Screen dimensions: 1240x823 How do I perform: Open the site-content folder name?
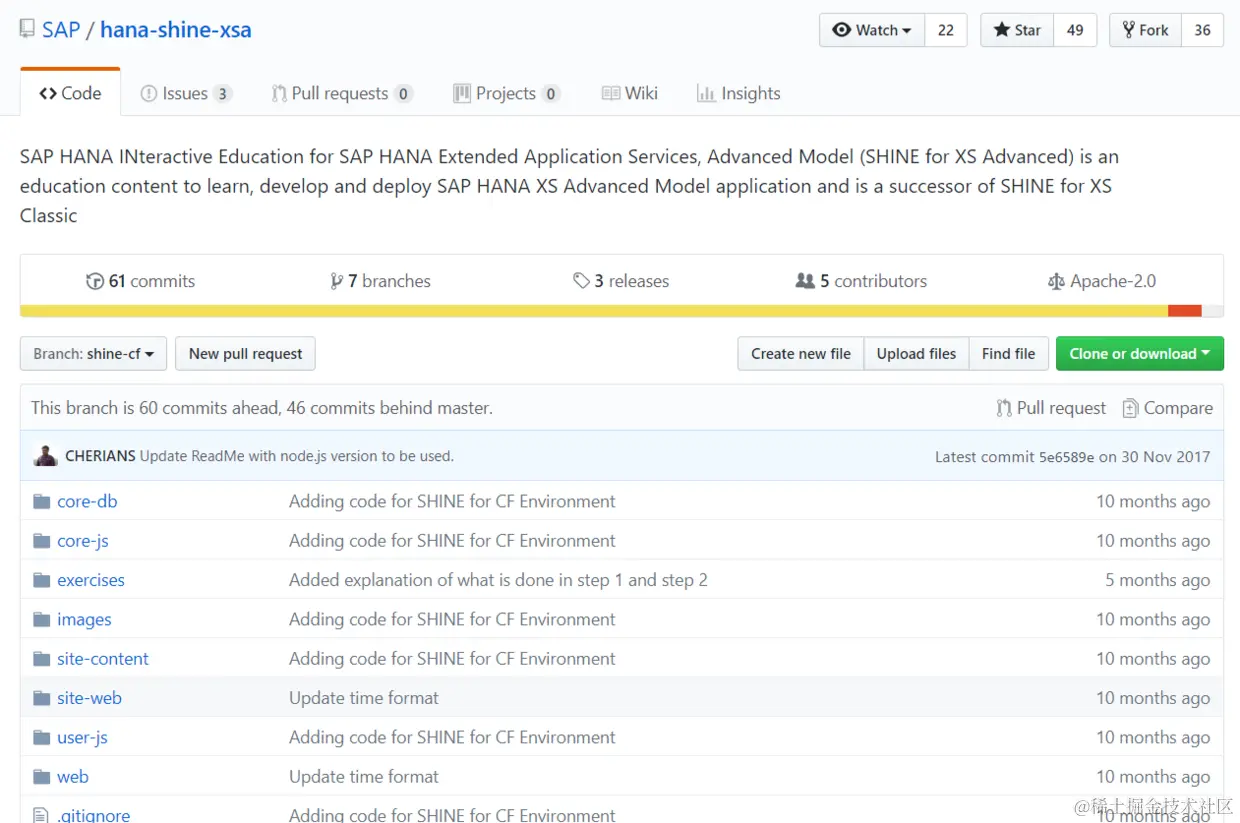[103, 659]
